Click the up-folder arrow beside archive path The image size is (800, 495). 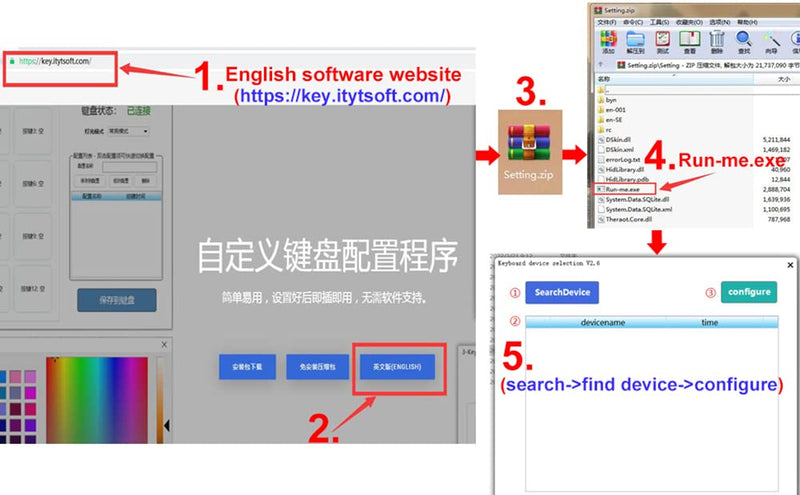click(x=601, y=65)
